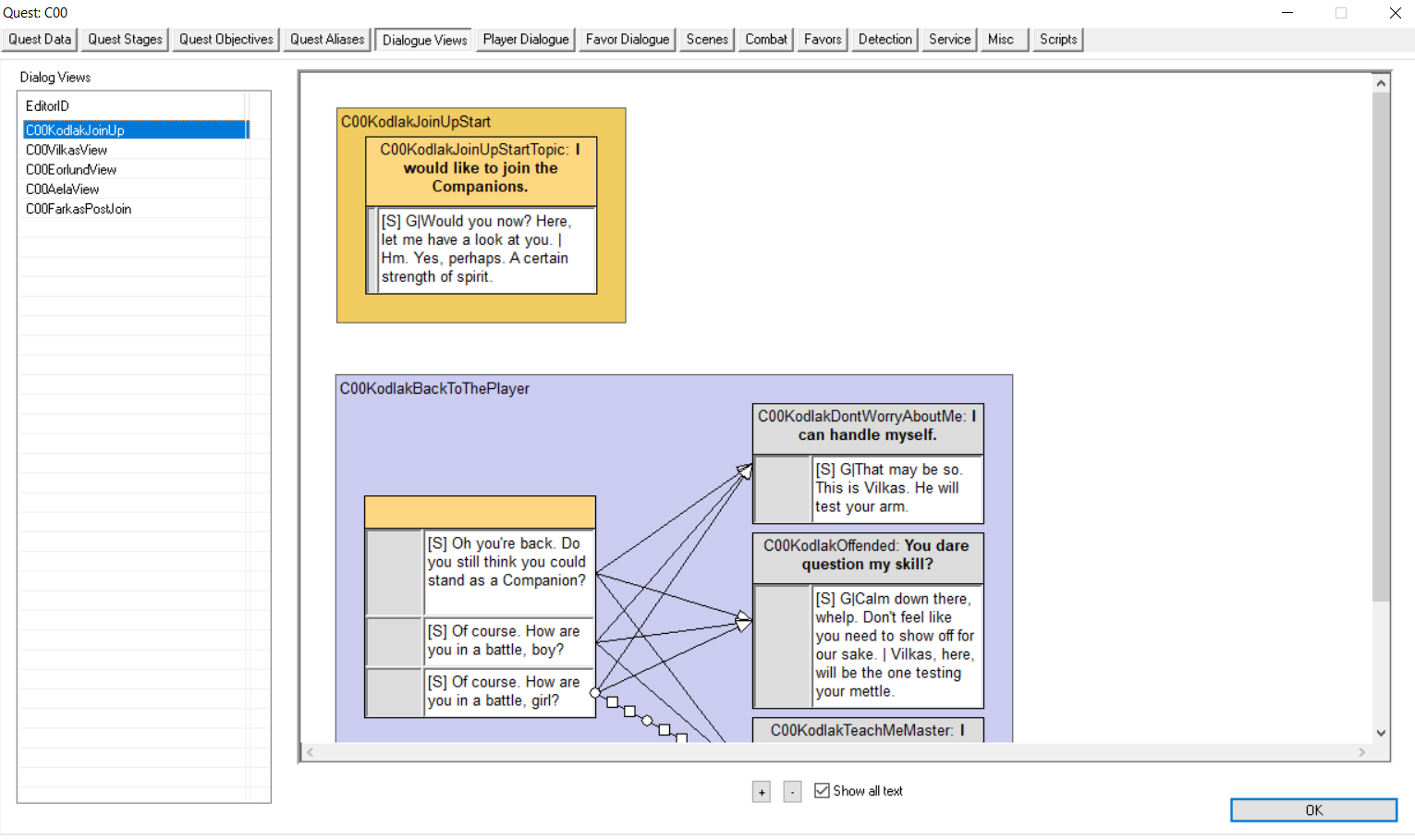Open the Scripts tab
This screenshot has width=1415, height=840.
click(x=1057, y=40)
